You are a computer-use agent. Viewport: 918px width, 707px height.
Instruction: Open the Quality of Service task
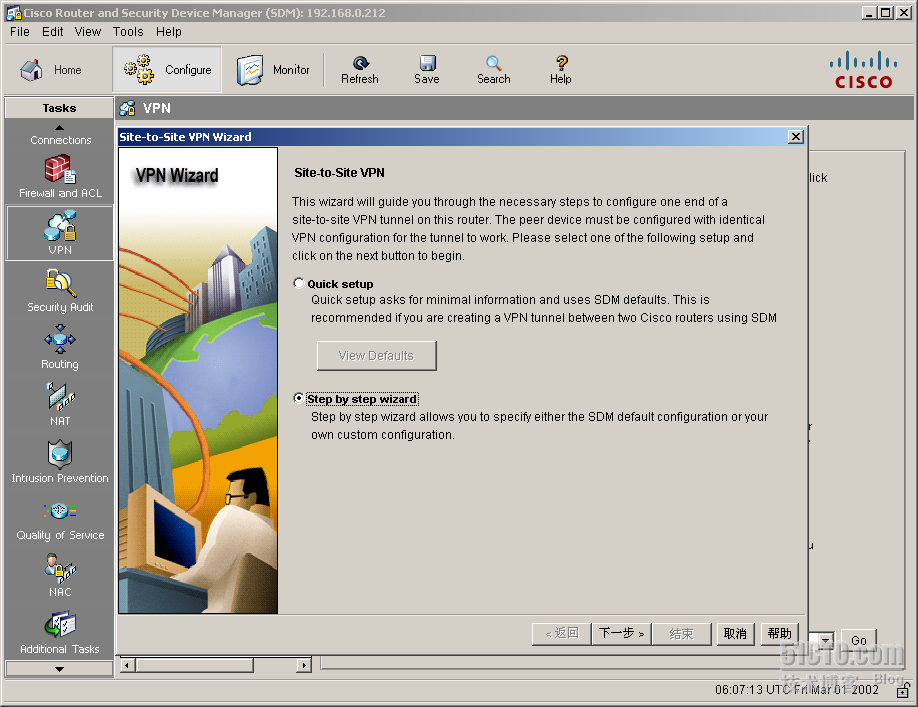tap(60, 519)
